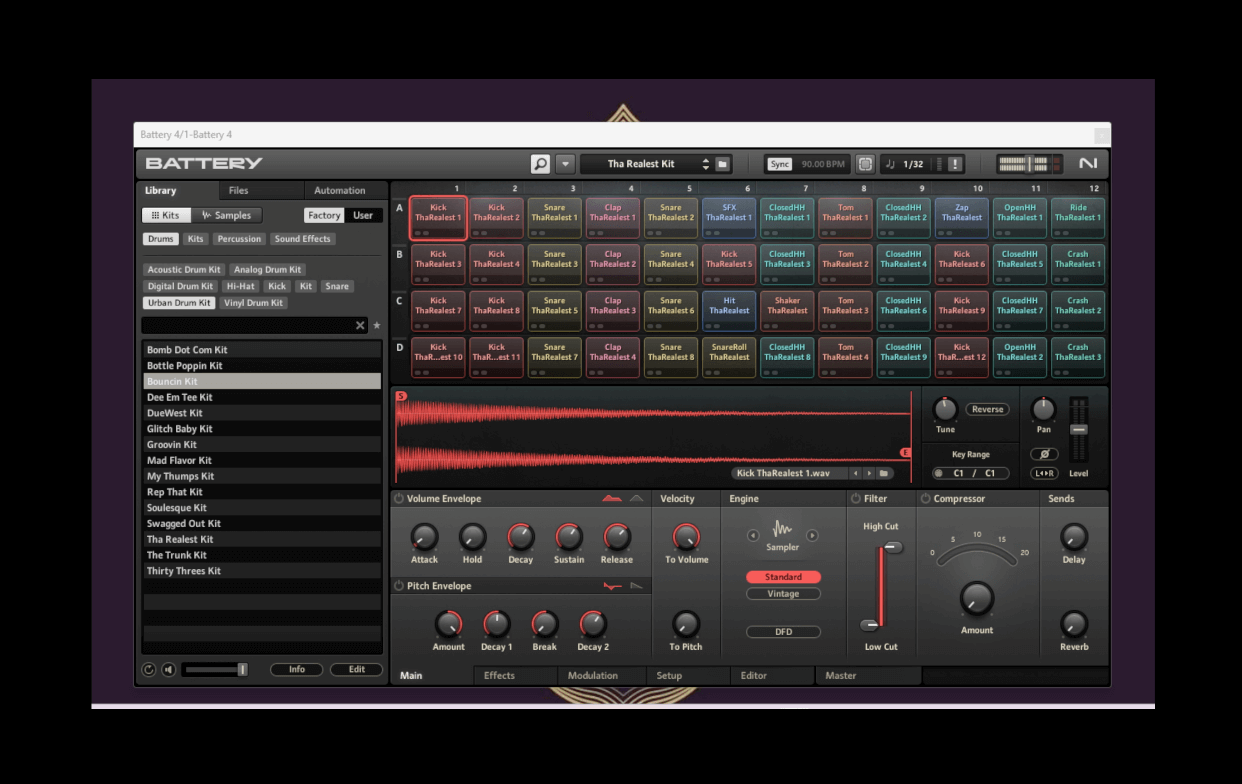Toggle the Sync tempo button
Image resolution: width=1242 pixels, height=784 pixels.
click(x=780, y=164)
